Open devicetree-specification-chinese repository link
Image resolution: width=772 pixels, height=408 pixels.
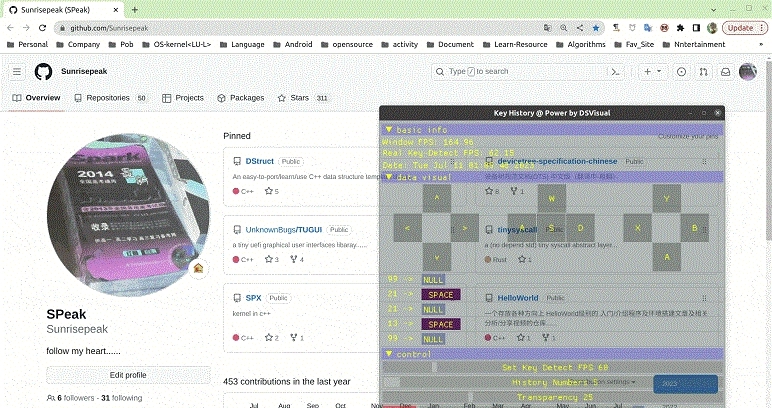(x=557, y=161)
